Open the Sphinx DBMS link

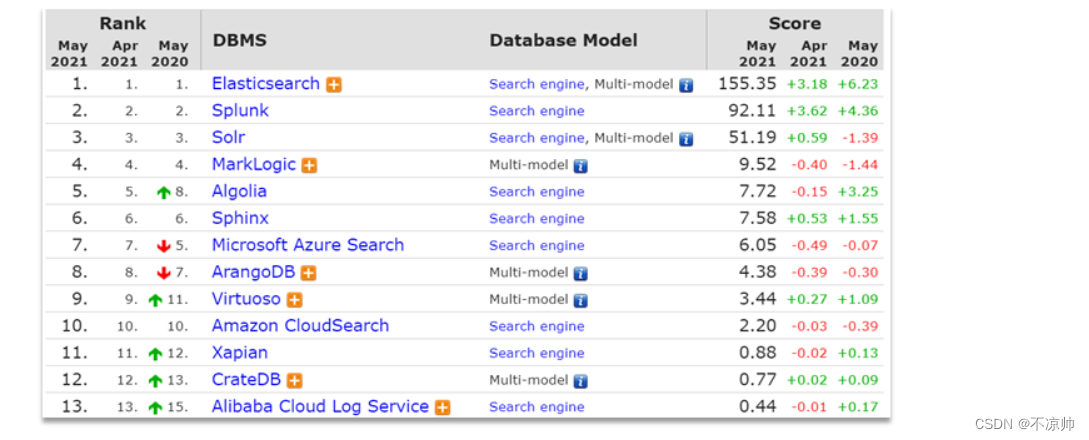point(240,219)
